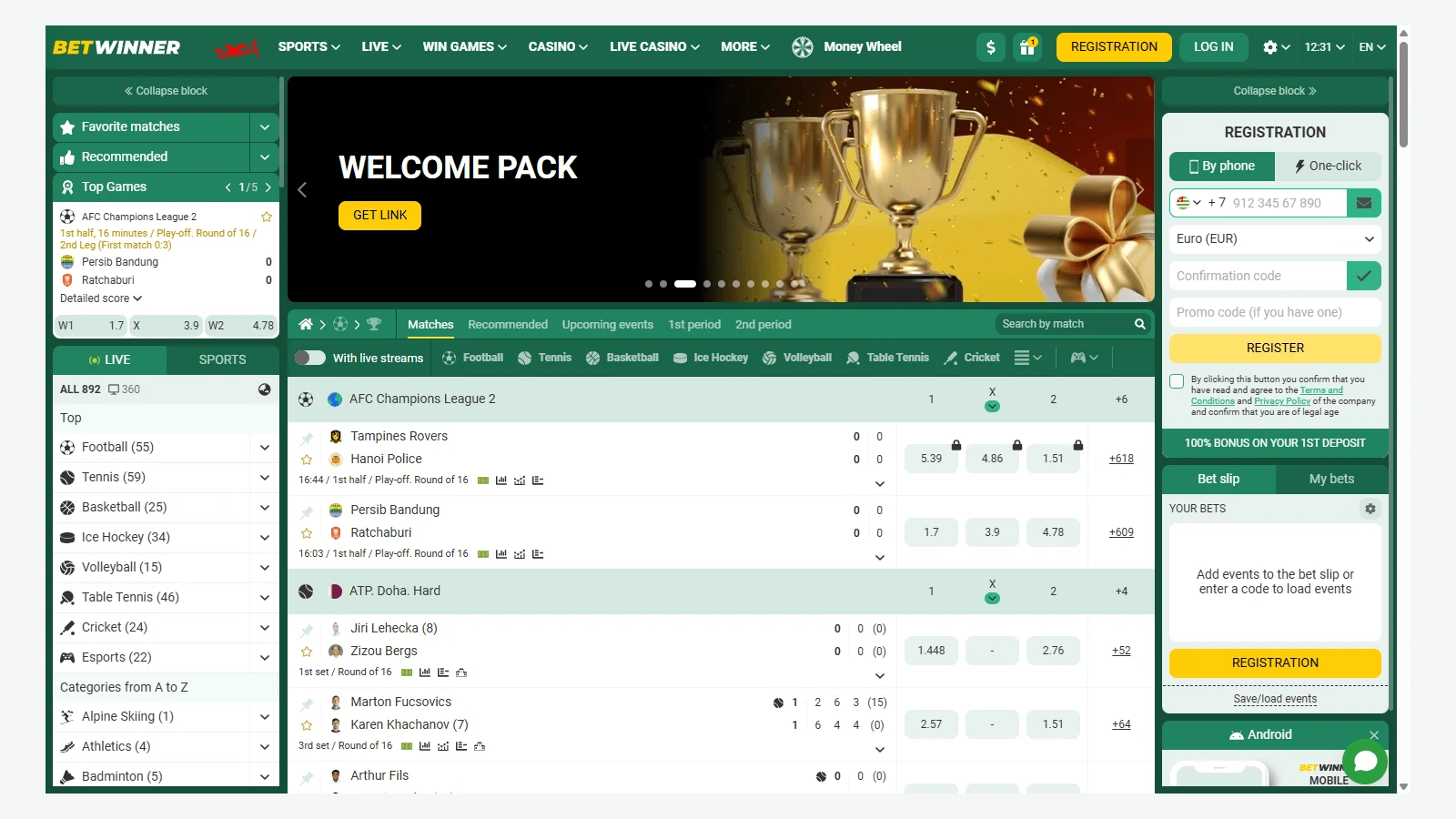The width and height of the screenshot is (1456, 819).
Task: Click the search magnifier icon
Action: click(1139, 324)
